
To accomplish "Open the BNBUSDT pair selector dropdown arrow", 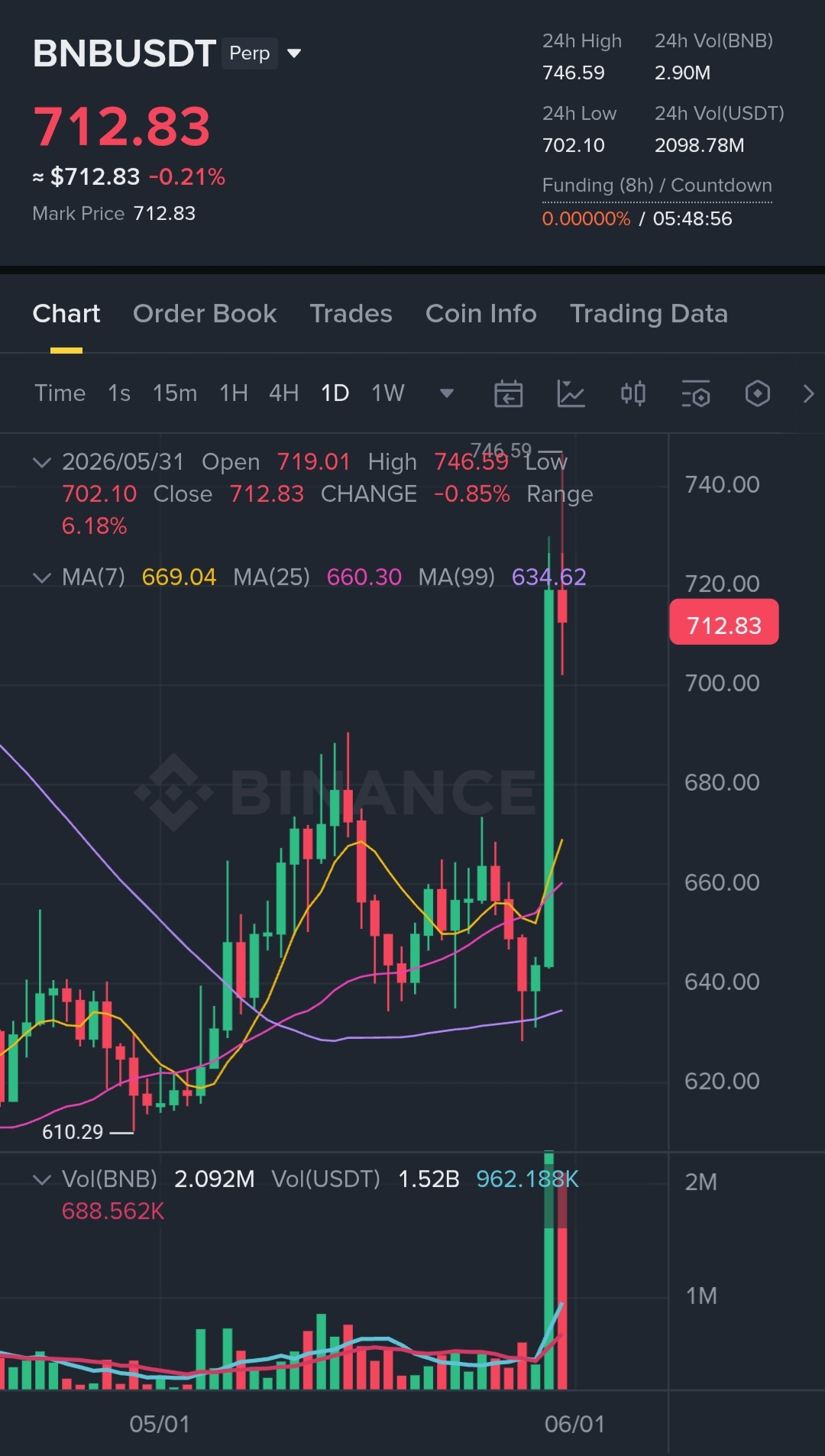I will pyautogui.click(x=294, y=53).
